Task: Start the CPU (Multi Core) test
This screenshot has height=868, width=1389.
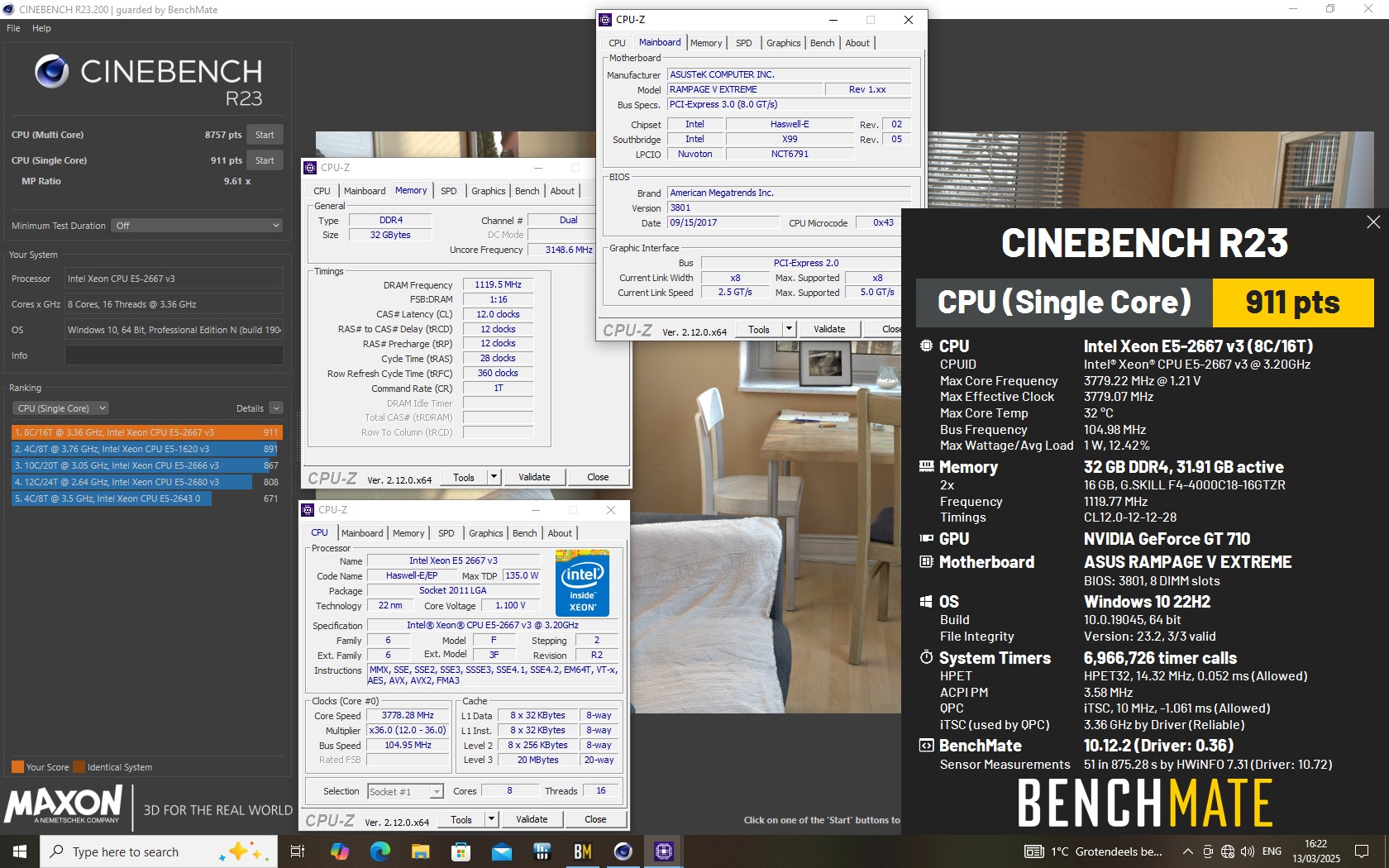Action: pyautogui.click(x=265, y=135)
